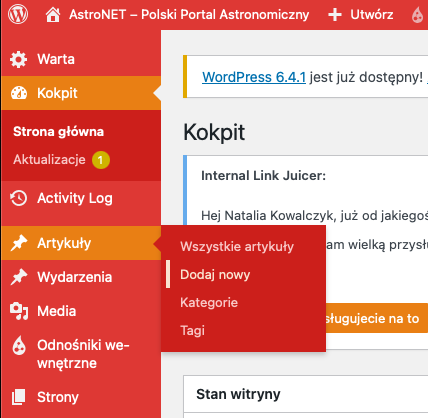Select Kokpit in the sidebar
The width and height of the screenshot is (428, 418).
point(81,93)
